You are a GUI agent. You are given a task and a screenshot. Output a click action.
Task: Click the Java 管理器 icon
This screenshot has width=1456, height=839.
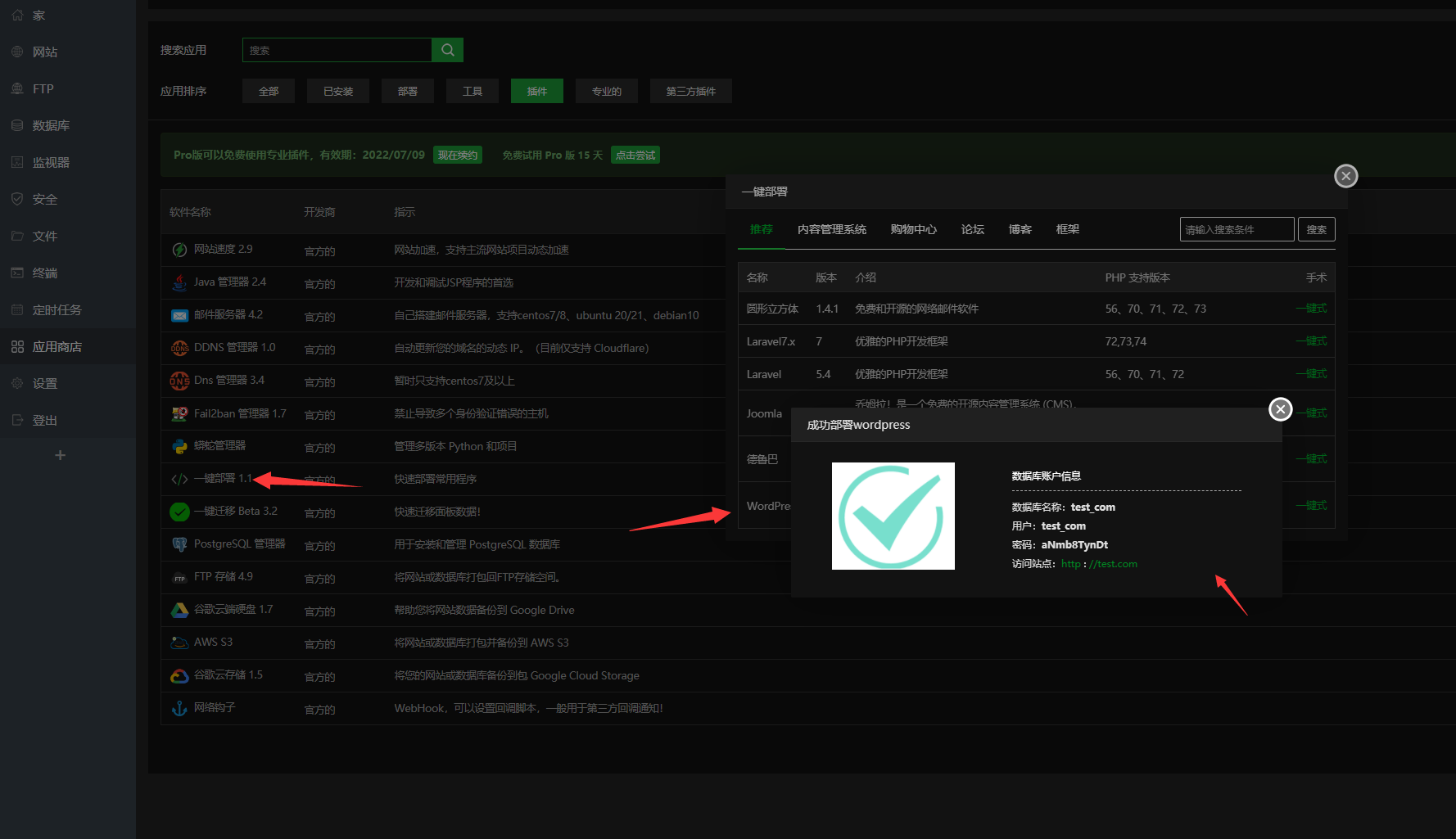point(179,282)
